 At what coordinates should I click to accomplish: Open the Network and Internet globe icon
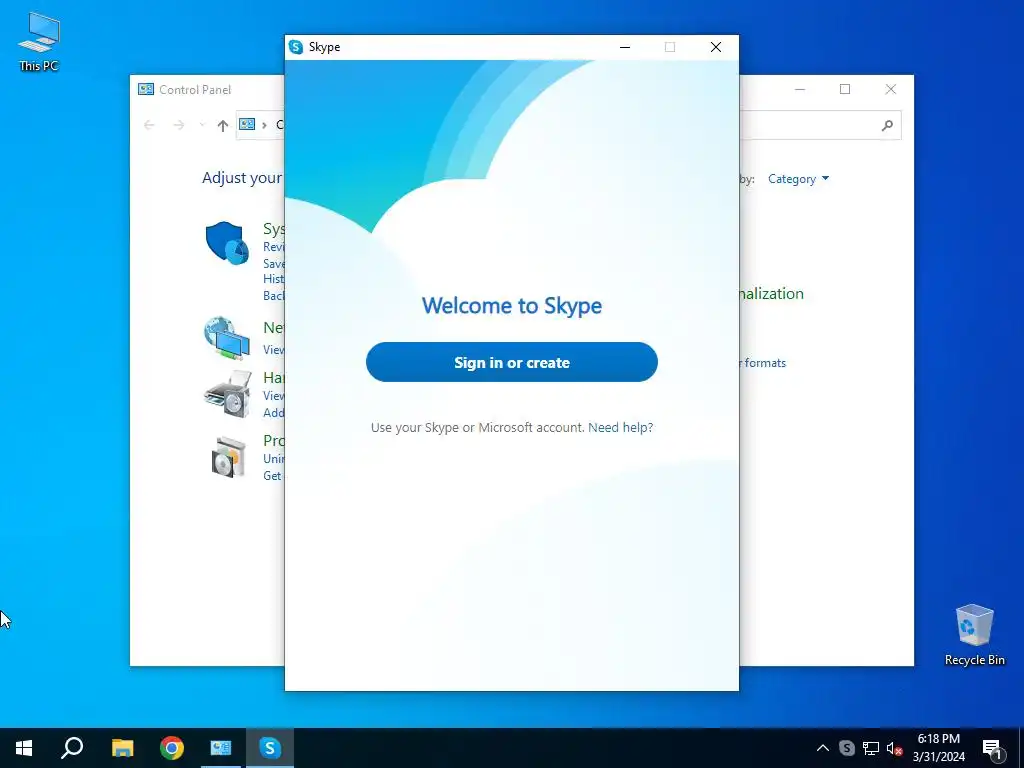pos(227,338)
